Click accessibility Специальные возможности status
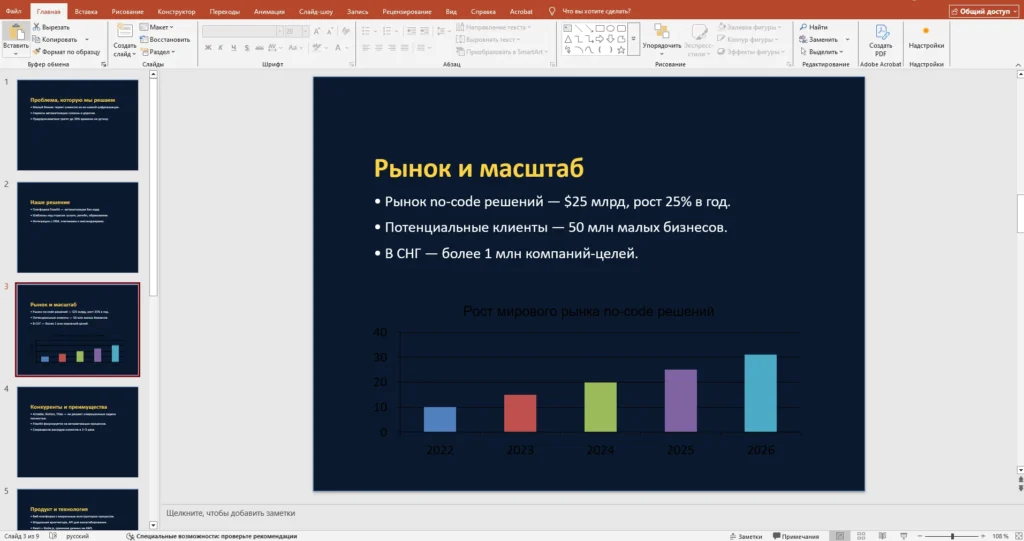 (212, 536)
